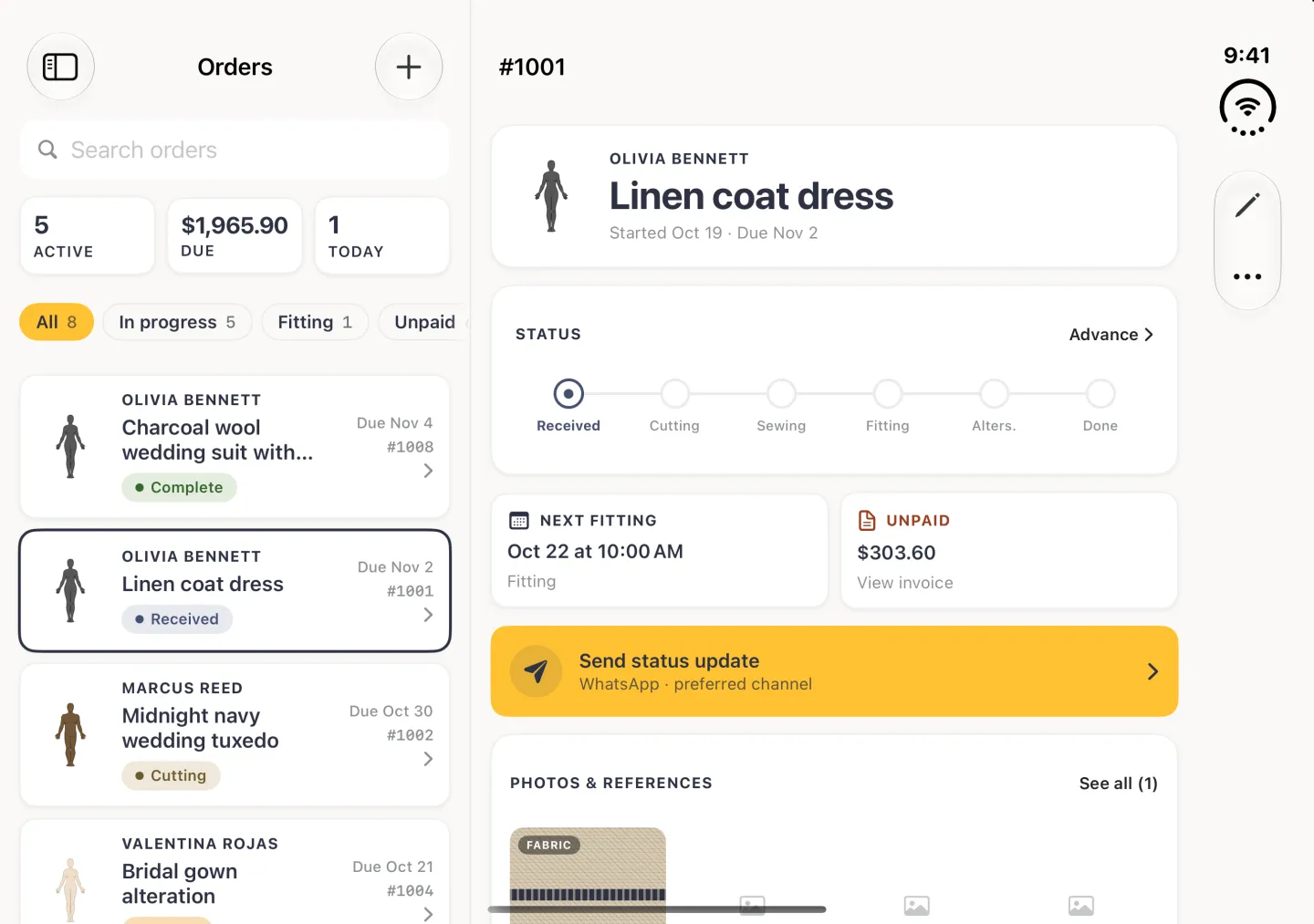Expand the Send status update chevron

point(1152,671)
